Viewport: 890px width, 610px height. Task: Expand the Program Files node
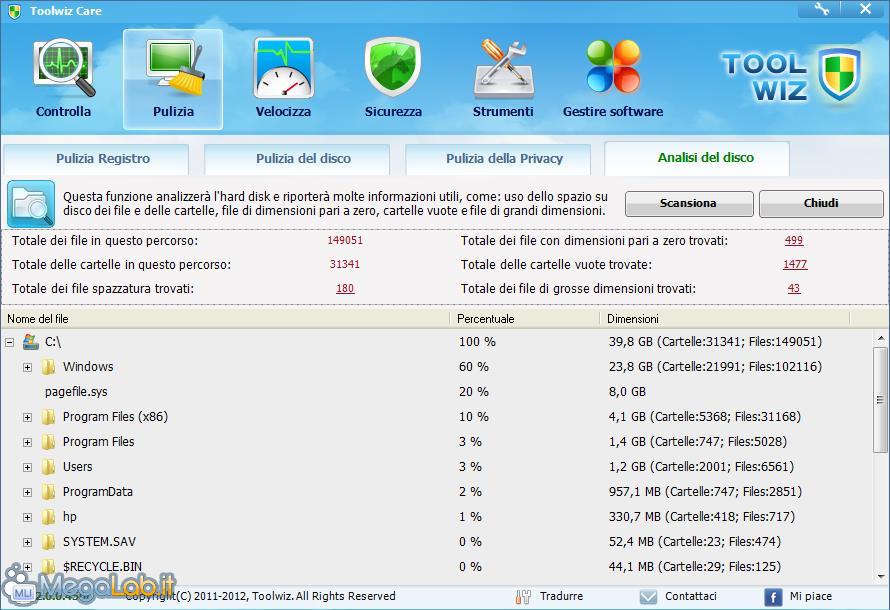coord(27,442)
